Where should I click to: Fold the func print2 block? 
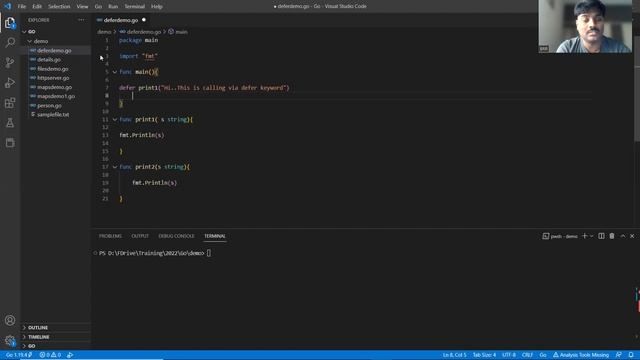point(115,167)
